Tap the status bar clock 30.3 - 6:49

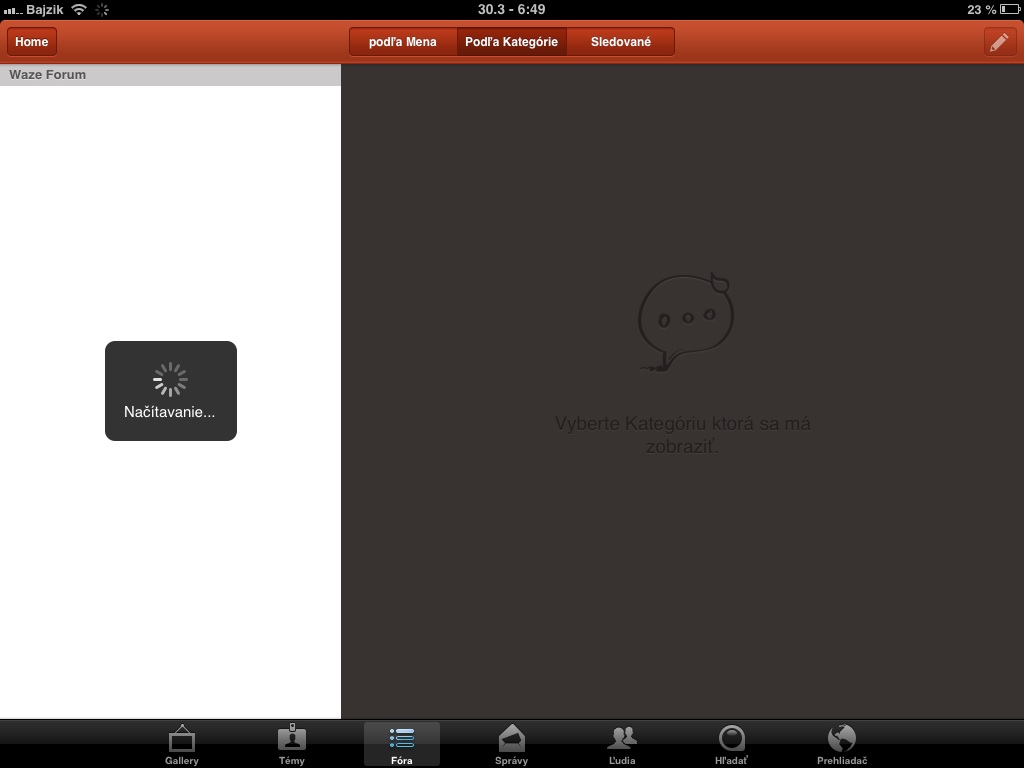click(511, 9)
